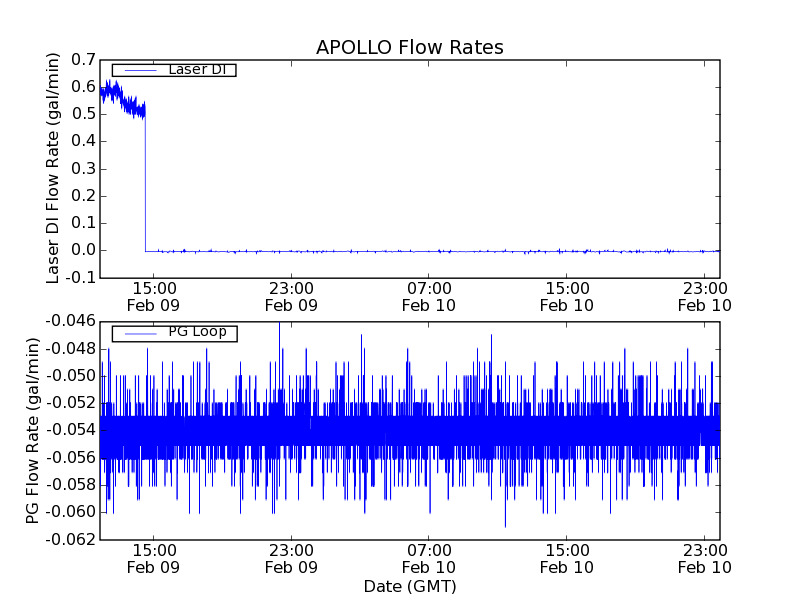Click "07:00 Feb 10" under the PG Loop plot
This screenshot has height=600, width=800.
point(429,559)
